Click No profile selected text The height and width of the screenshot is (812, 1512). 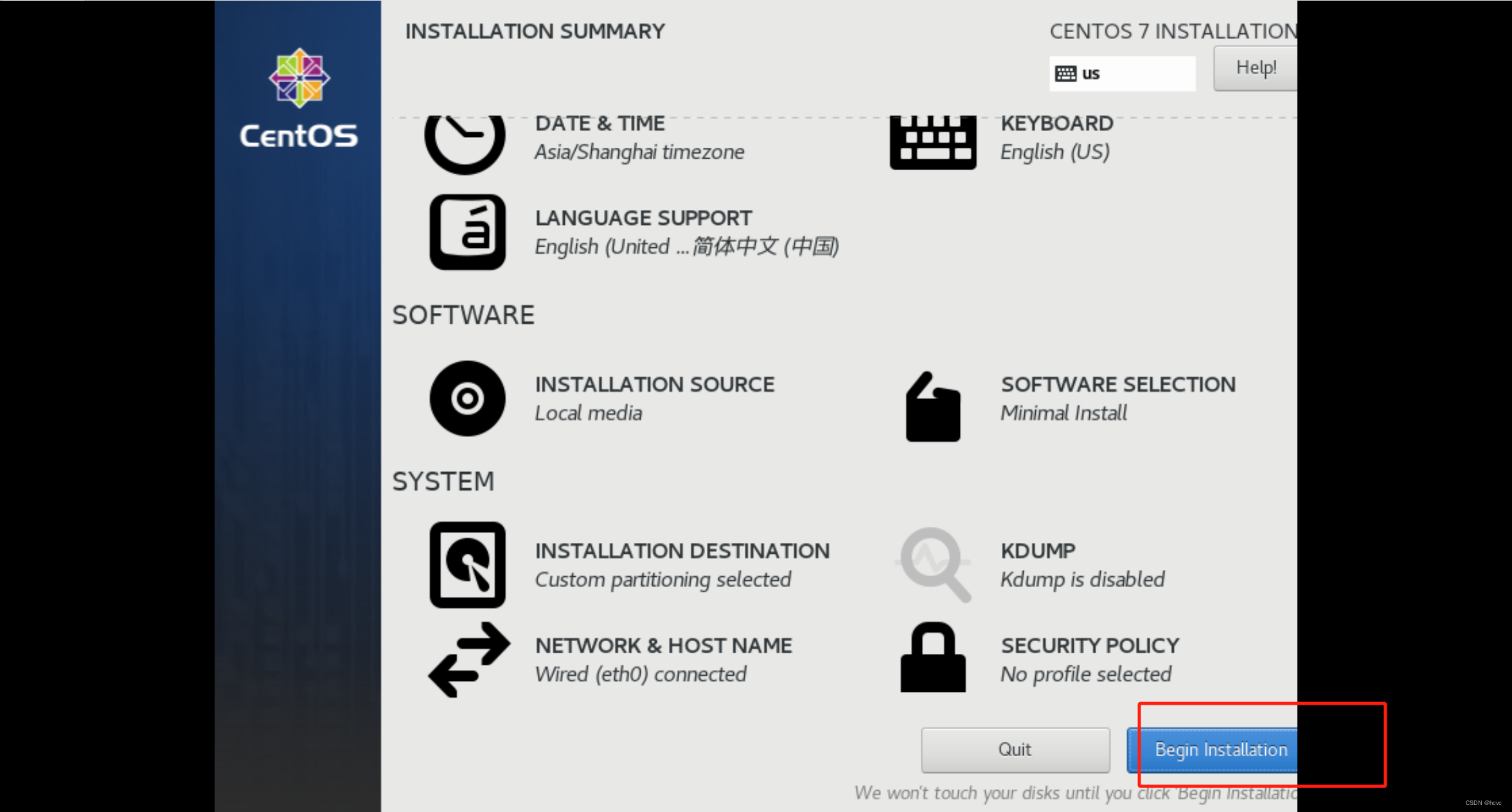(x=1085, y=675)
